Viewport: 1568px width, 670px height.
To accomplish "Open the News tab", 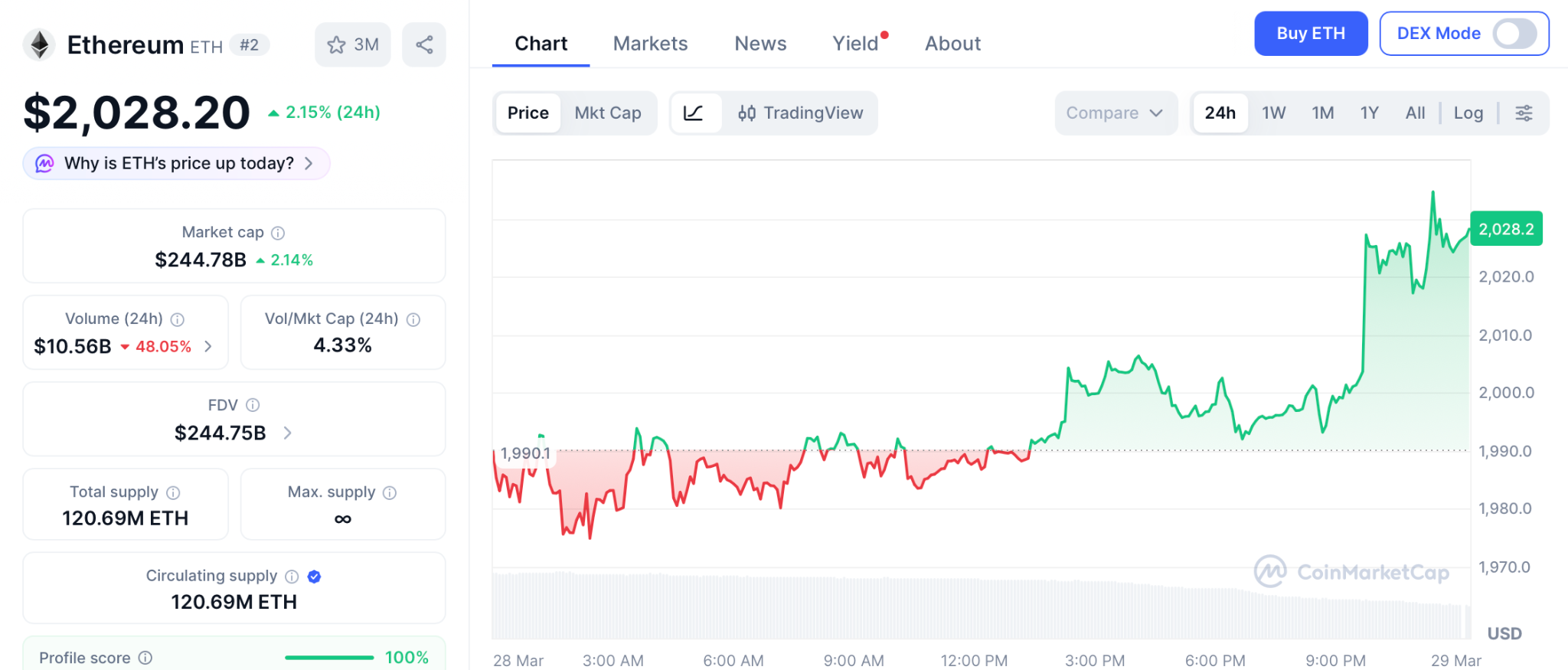I will click(760, 44).
